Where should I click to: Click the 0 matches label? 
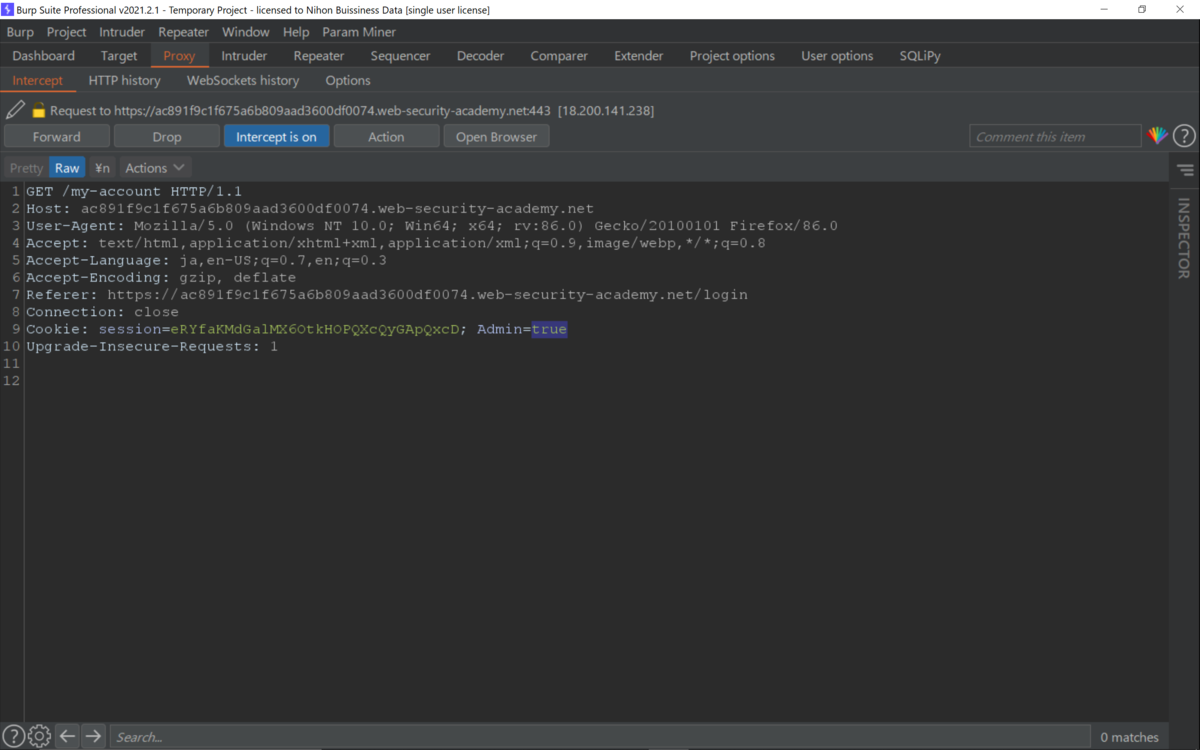pyautogui.click(x=1129, y=737)
